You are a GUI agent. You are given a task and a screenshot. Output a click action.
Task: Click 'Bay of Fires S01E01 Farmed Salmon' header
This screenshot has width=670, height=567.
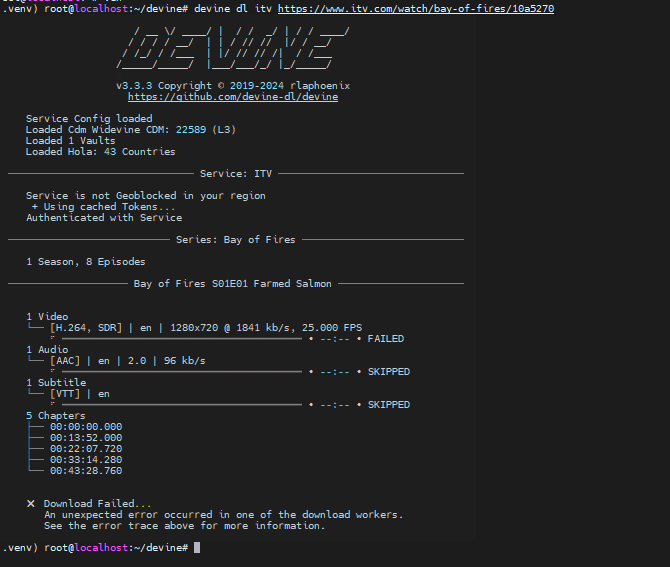[x=232, y=284]
